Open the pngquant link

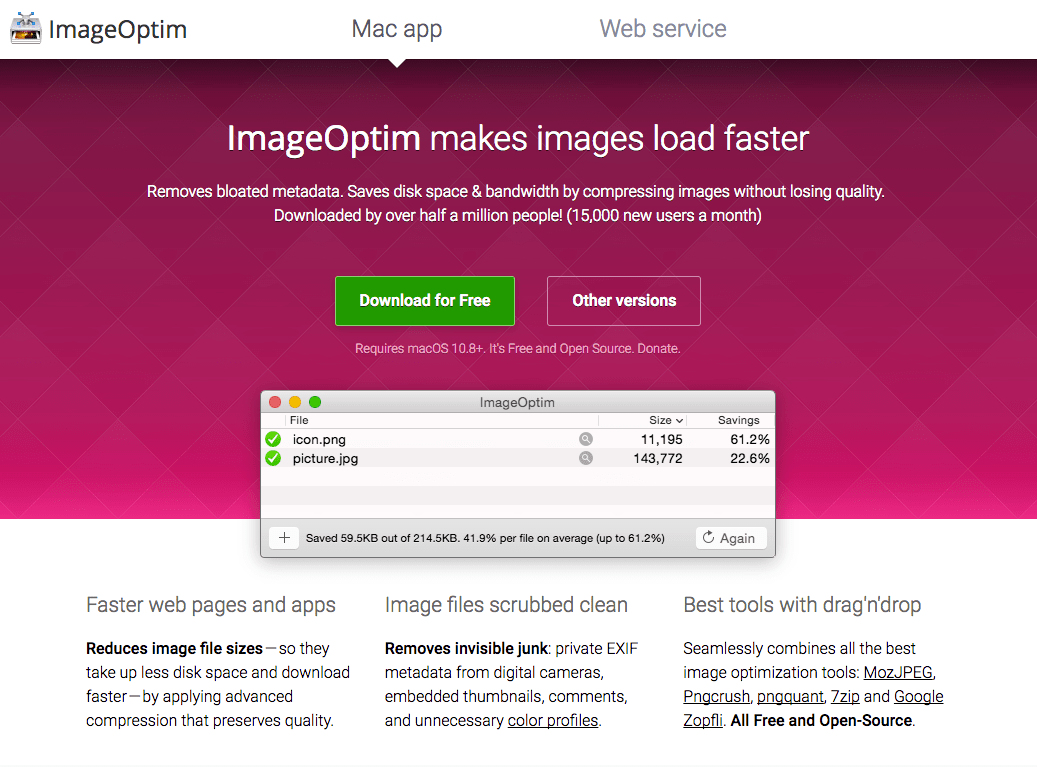click(x=790, y=697)
